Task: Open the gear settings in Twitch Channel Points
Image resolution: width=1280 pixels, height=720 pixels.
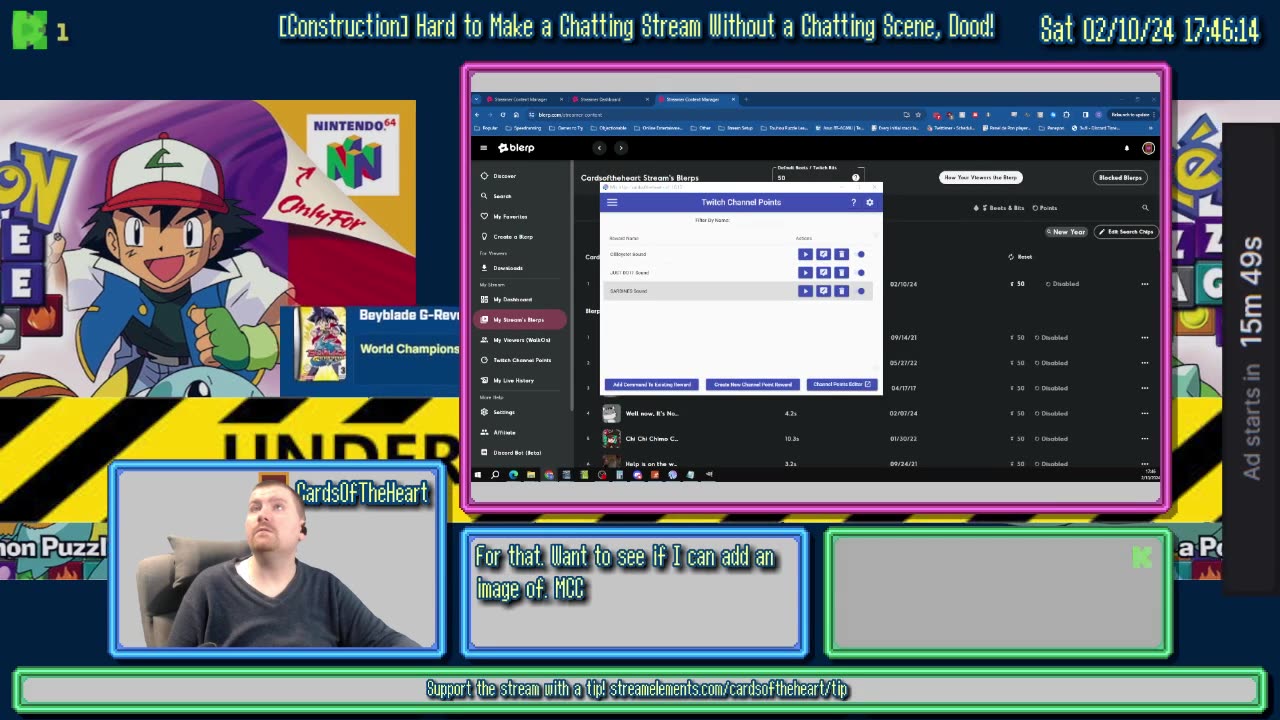Action: 869,202
